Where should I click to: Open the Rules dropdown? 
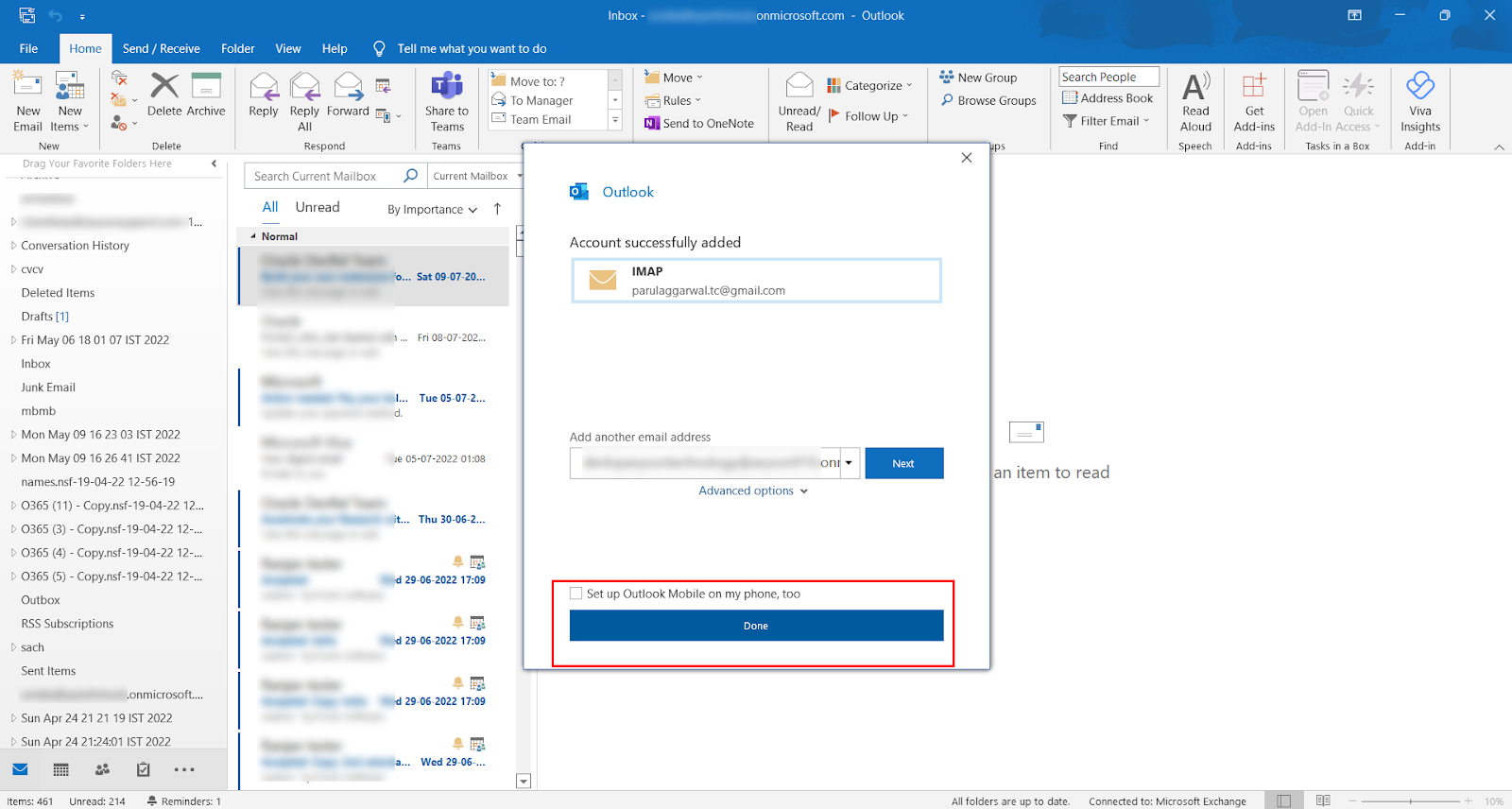[x=673, y=100]
